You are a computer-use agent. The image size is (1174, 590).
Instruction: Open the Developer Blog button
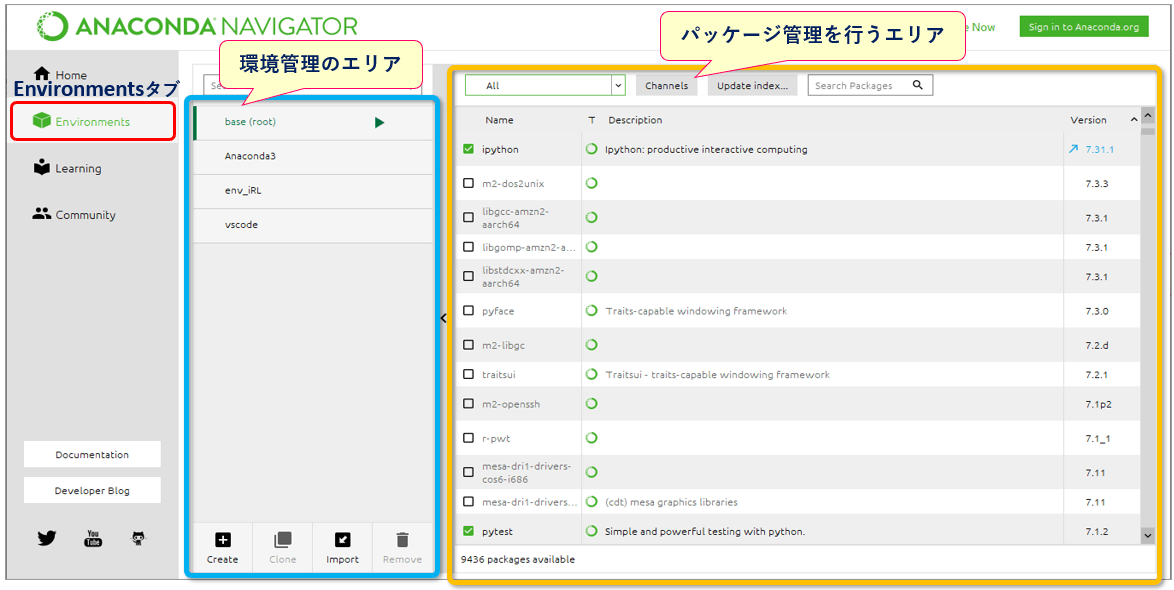[x=92, y=490]
